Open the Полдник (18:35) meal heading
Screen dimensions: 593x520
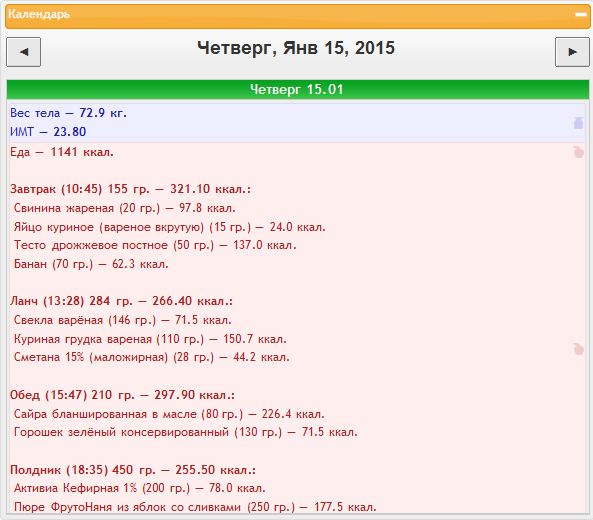133,470
